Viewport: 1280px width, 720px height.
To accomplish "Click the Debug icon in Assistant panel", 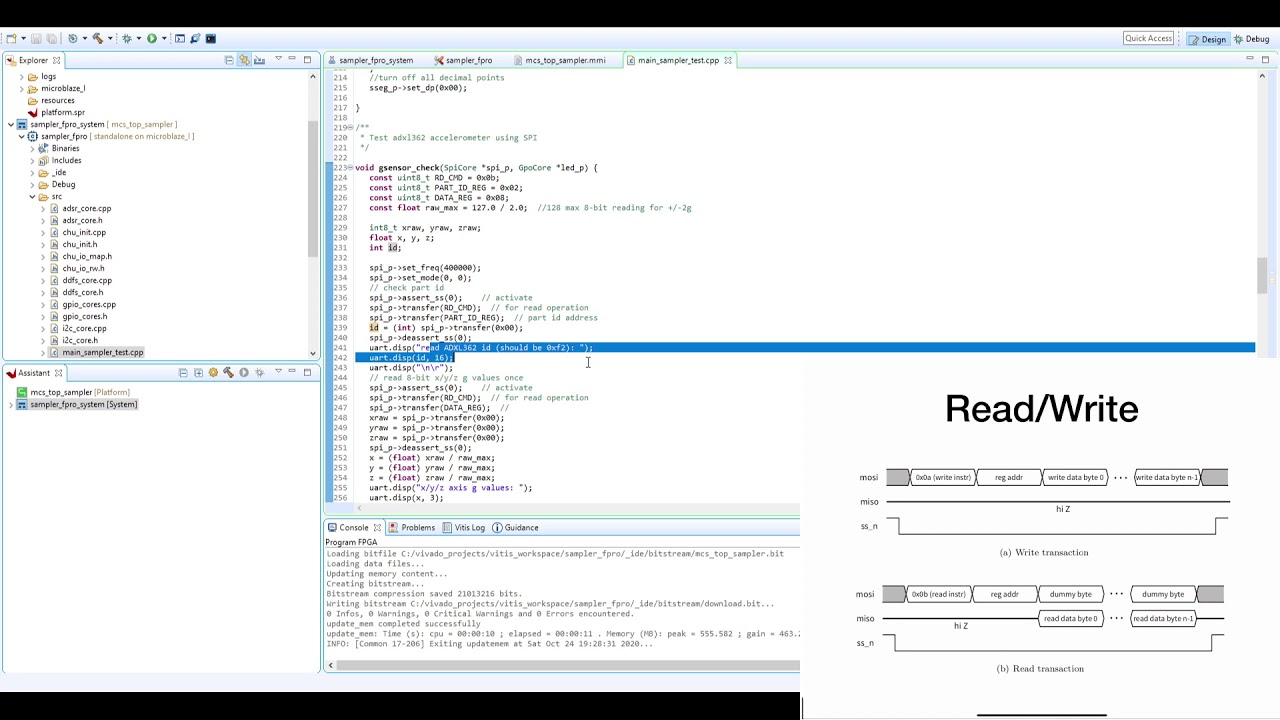I will (x=259, y=373).
